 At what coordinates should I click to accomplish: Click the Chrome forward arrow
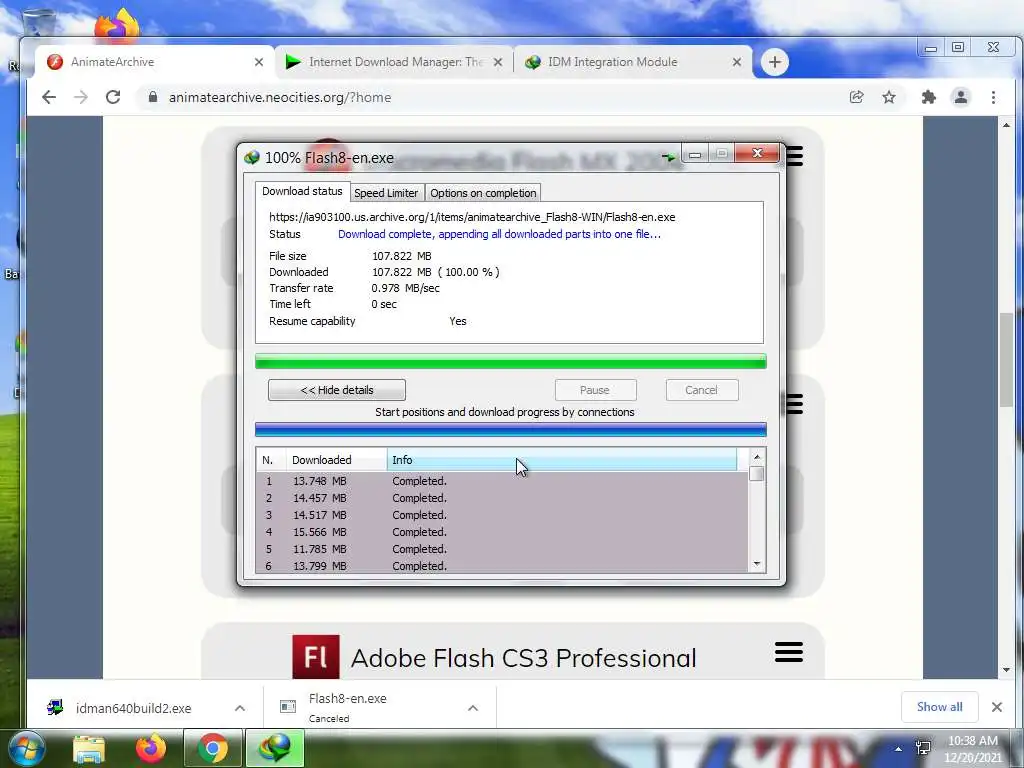80,97
